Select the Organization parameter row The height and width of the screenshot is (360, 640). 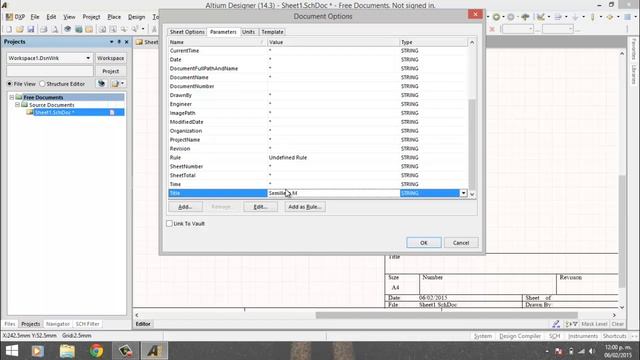tap(318, 131)
